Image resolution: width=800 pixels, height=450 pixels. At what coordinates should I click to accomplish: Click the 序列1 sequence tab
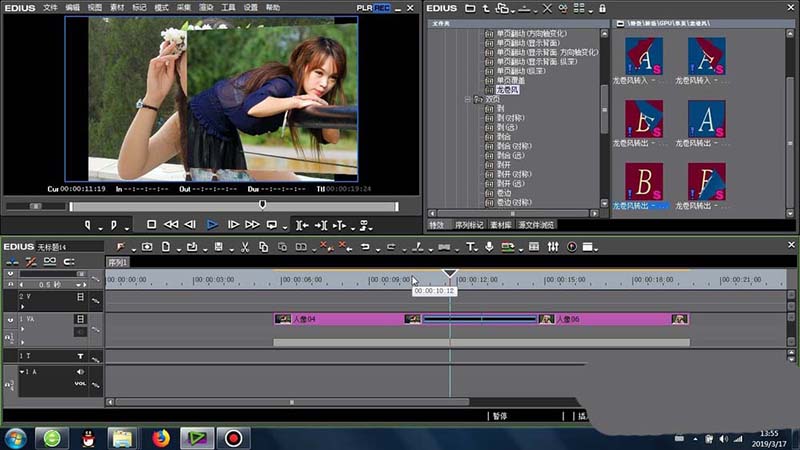coord(118,262)
